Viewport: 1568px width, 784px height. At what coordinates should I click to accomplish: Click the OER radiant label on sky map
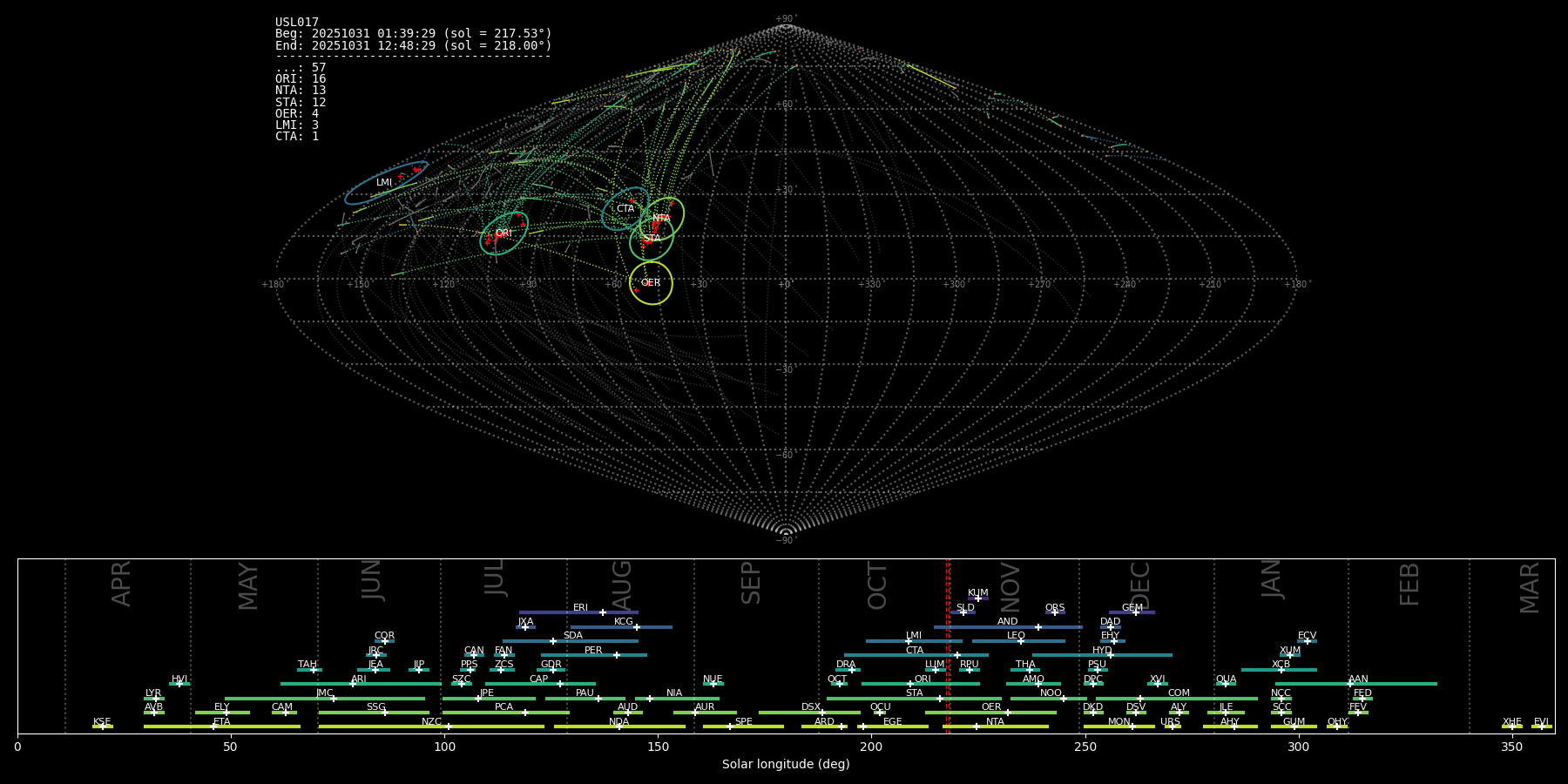tap(651, 283)
